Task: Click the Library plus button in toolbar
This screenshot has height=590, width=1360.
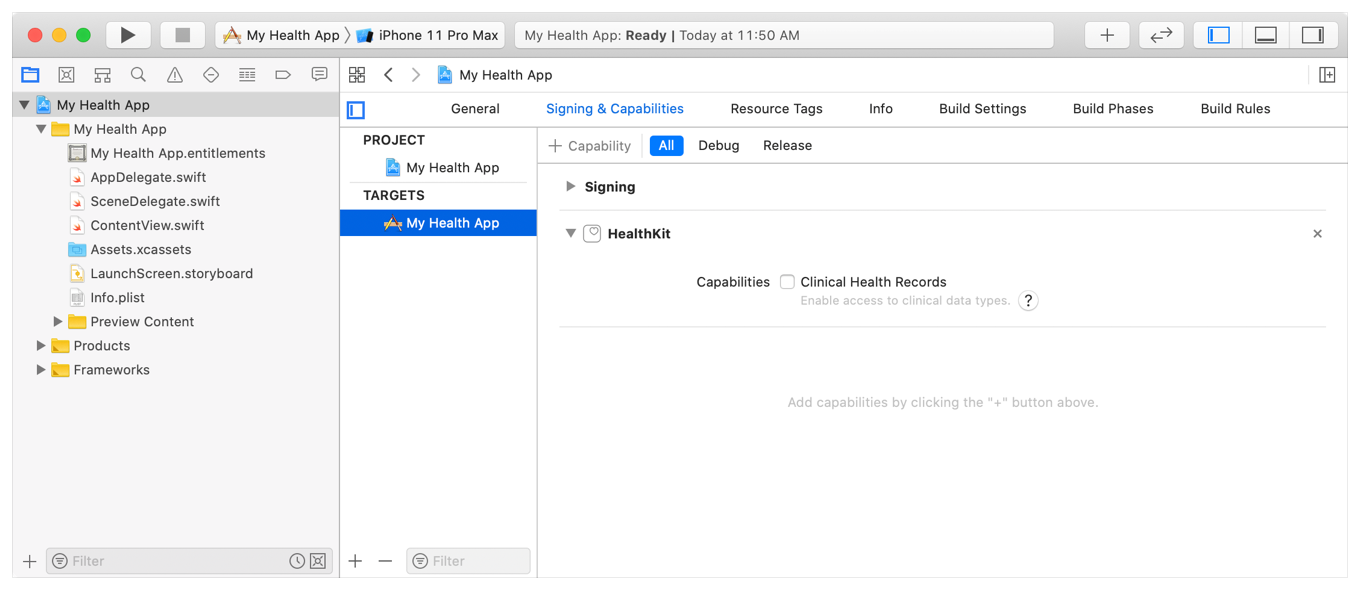Action: [1107, 35]
